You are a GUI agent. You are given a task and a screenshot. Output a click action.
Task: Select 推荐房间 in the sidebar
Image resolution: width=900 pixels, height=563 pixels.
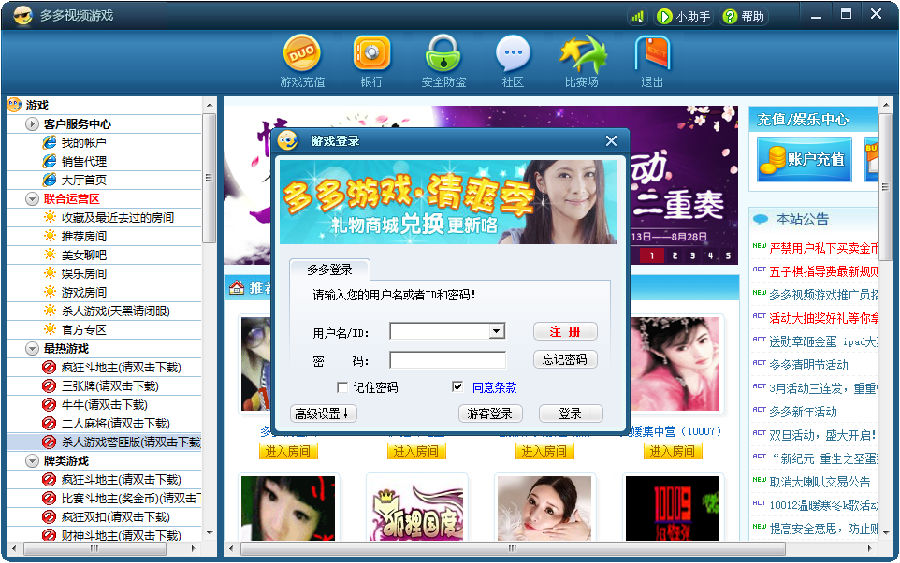point(84,236)
